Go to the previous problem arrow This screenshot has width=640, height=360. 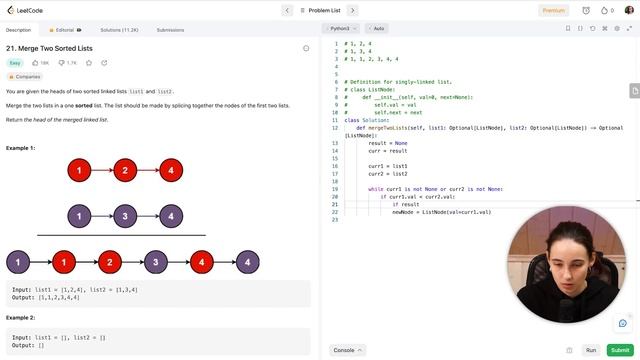coord(287,10)
